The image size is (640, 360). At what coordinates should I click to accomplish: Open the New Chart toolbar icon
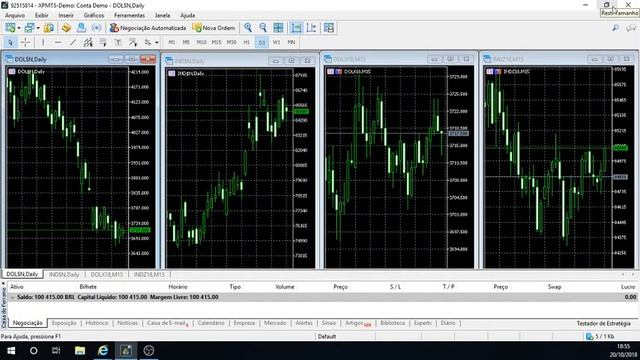(x=10, y=28)
